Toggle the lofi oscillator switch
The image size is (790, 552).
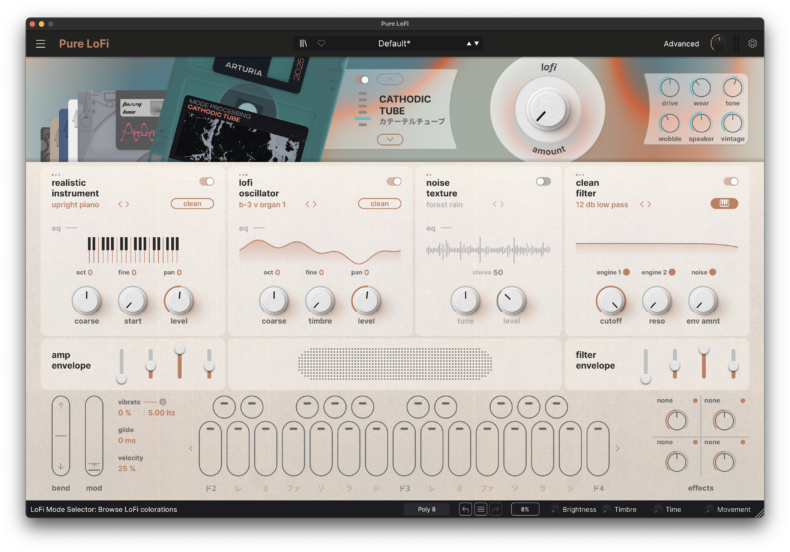click(394, 181)
